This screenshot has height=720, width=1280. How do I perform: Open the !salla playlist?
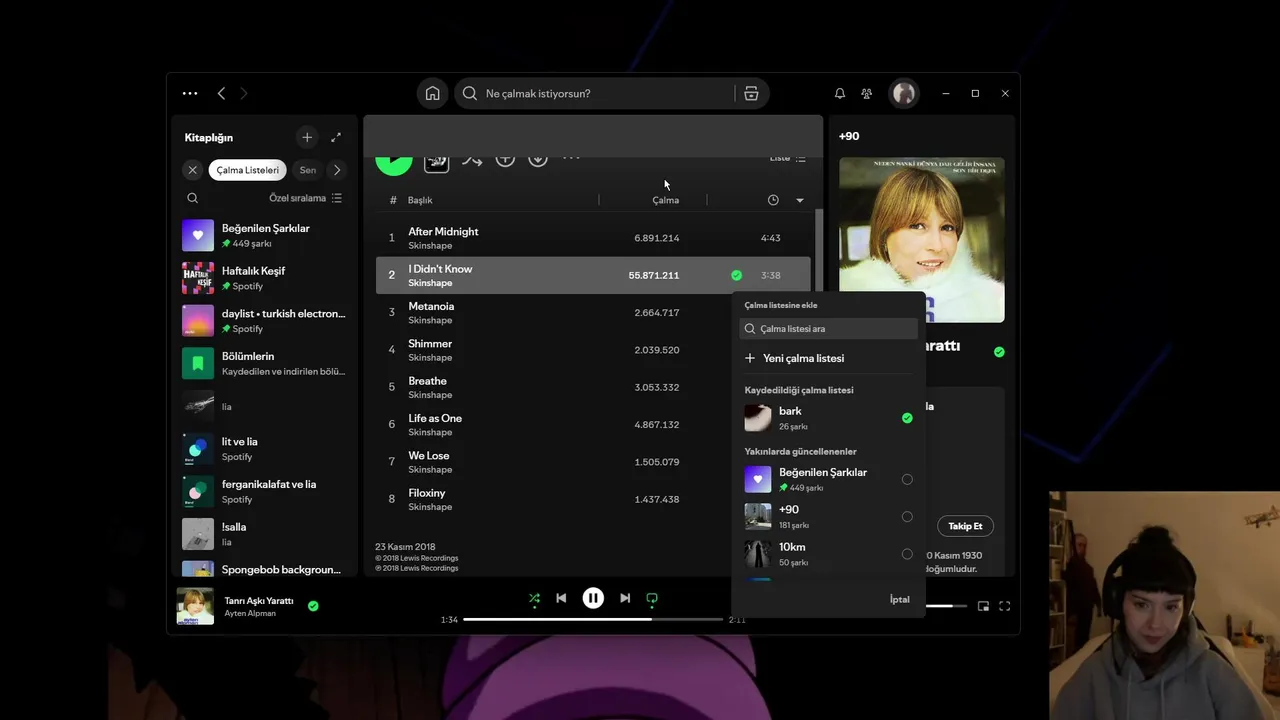click(264, 534)
